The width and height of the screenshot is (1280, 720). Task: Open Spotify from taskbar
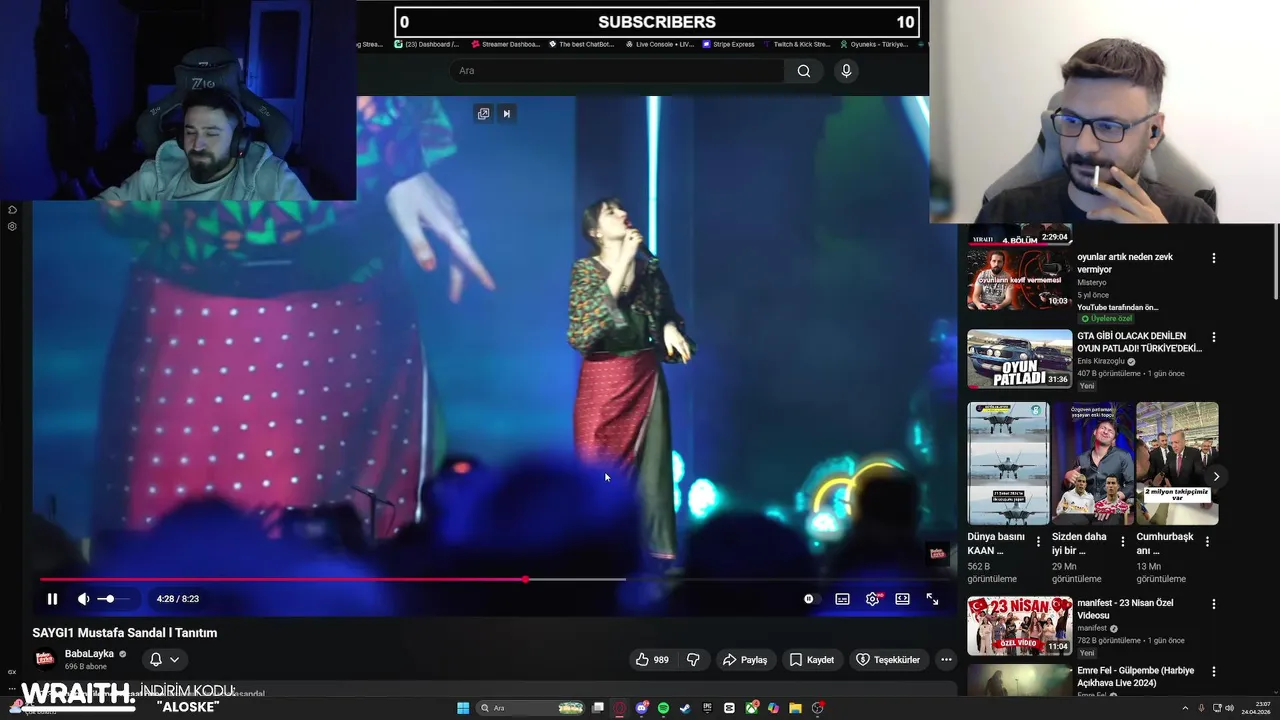(x=663, y=708)
